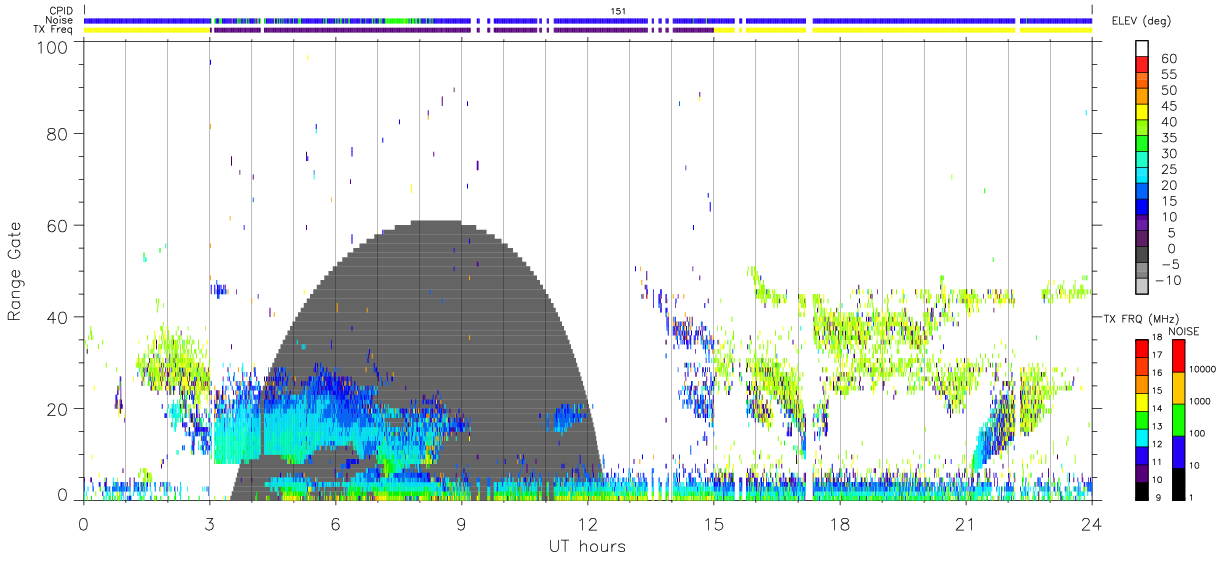
Task: Click the 'UT hours' horizontal axis title
Action: pyautogui.click(x=586, y=546)
